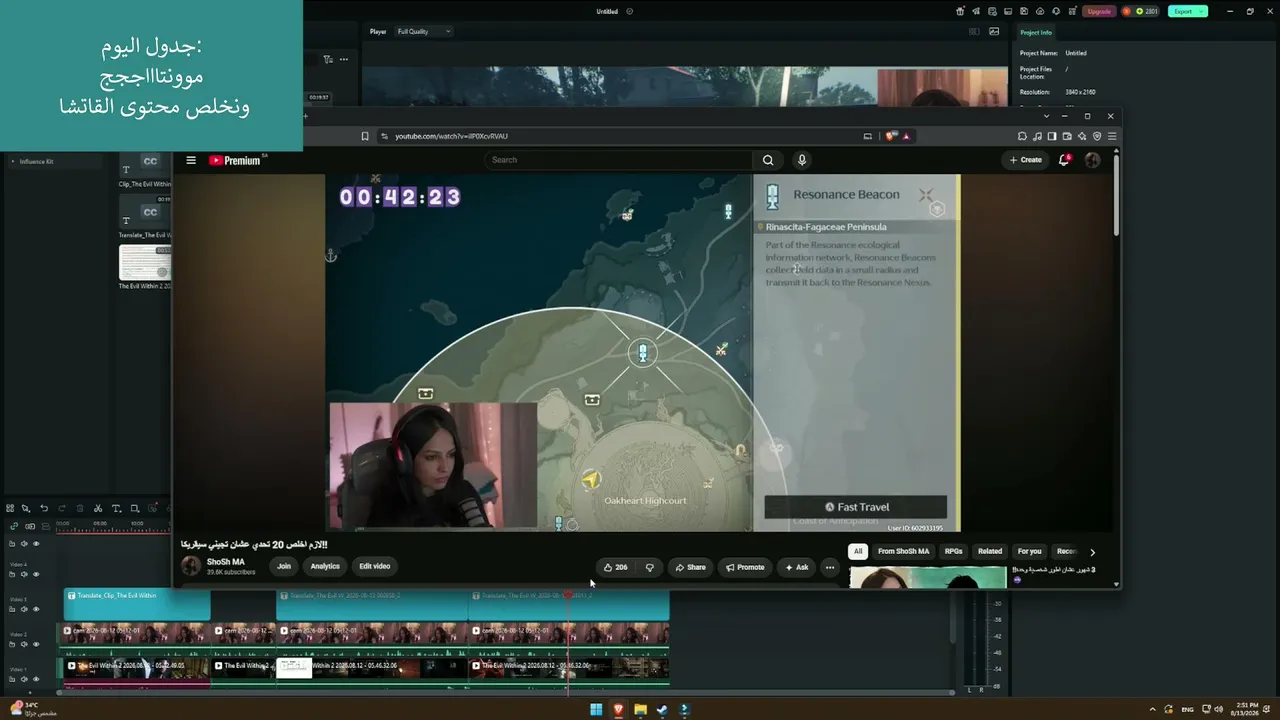
Task: Focus the YouTube search field
Action: click(618, 160)
